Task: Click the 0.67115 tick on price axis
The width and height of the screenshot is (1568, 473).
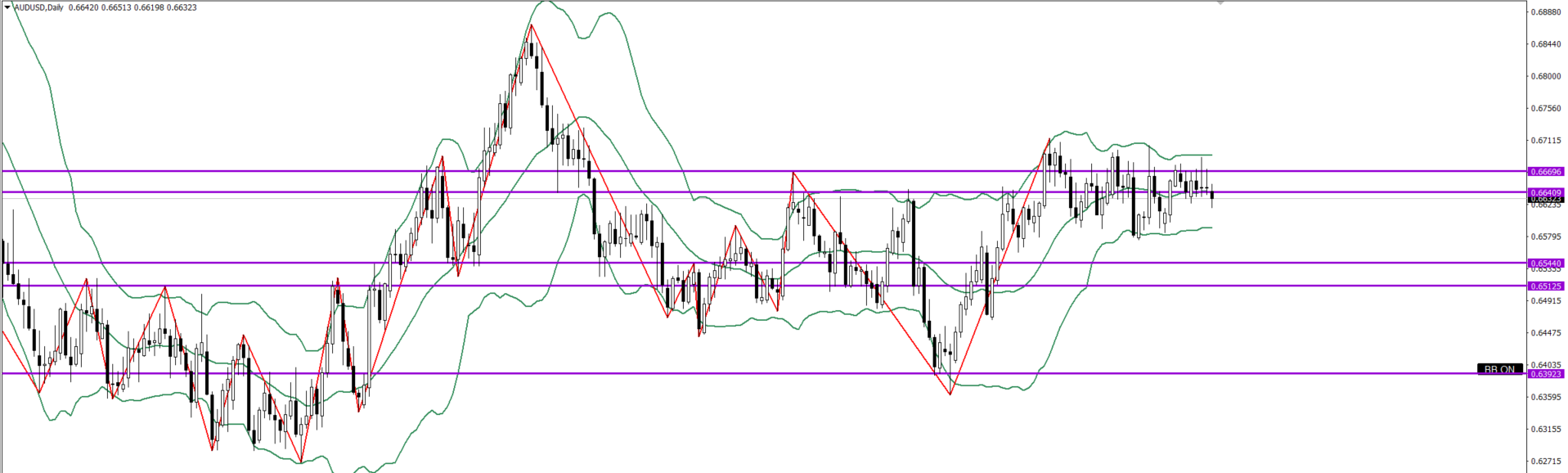Action: pyautogui.click(x=1546, y=141)
